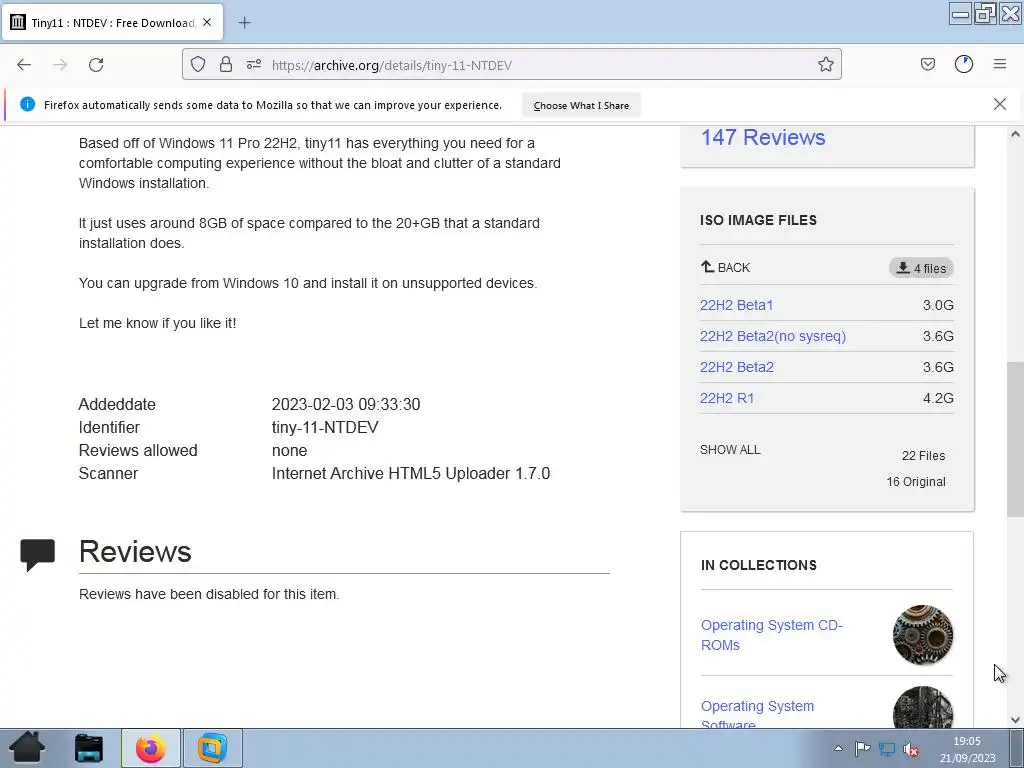Open the 147 Reviews link
Viewport: 1024px width, 768px height.
763,137
